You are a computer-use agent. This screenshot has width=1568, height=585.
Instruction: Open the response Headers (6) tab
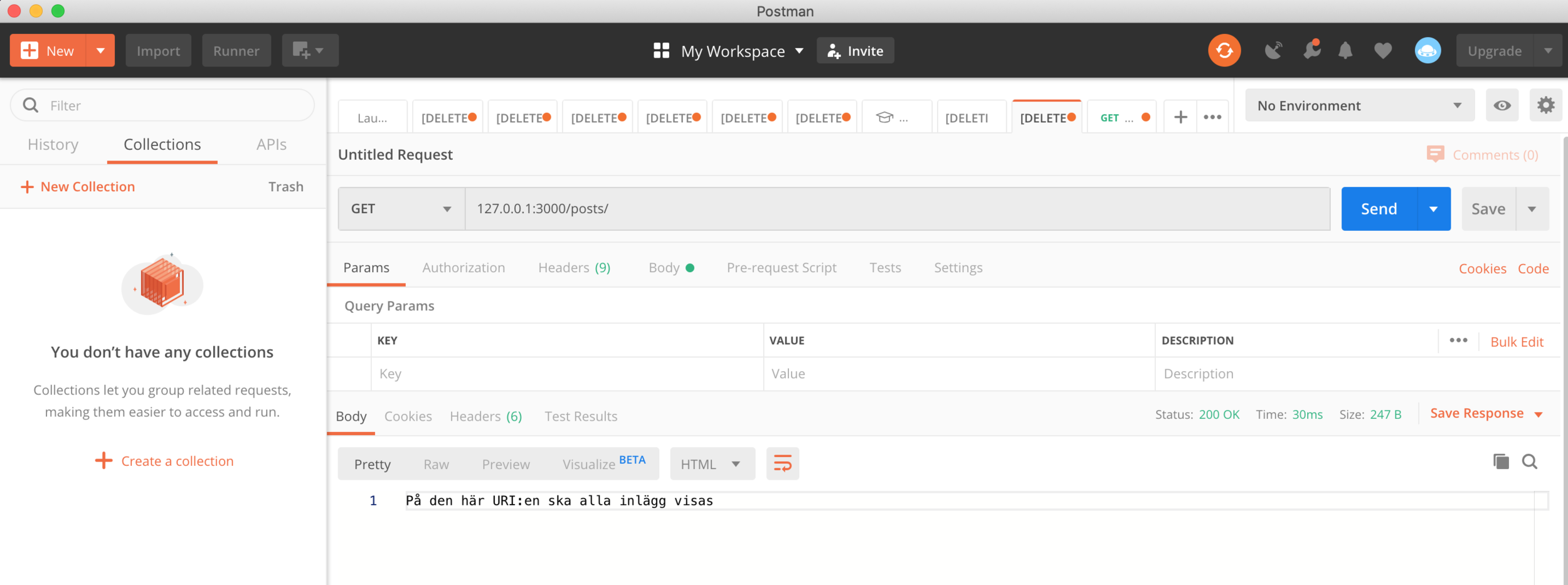486,416
